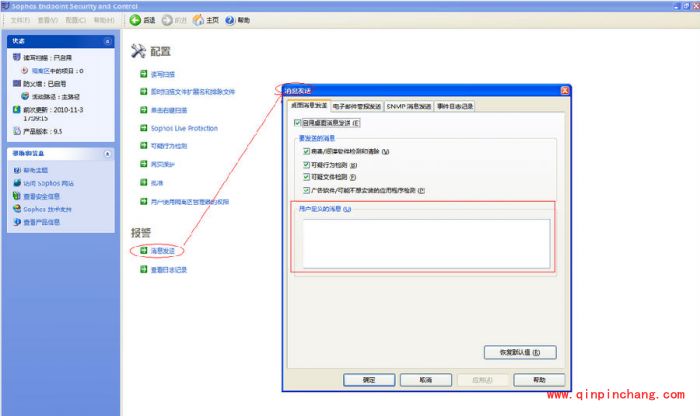Viewport: 700px width, 416px height.
Task: Click the Home (主页) house icon
Action: click(x=197, y=20)
